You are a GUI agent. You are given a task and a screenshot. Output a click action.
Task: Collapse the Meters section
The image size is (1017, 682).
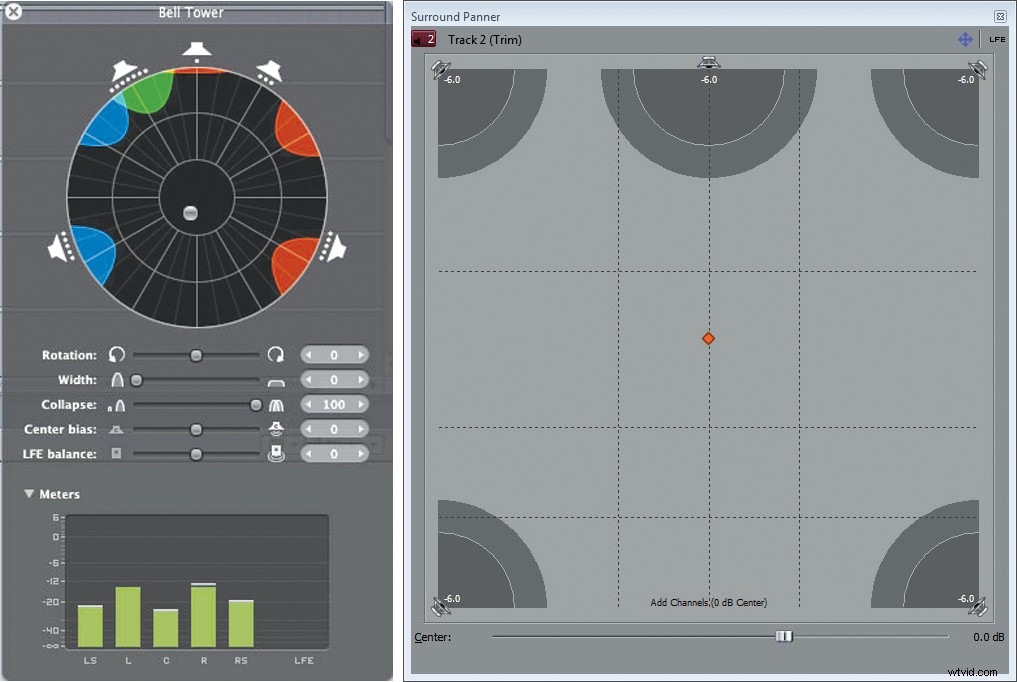[x=28, y=493]
